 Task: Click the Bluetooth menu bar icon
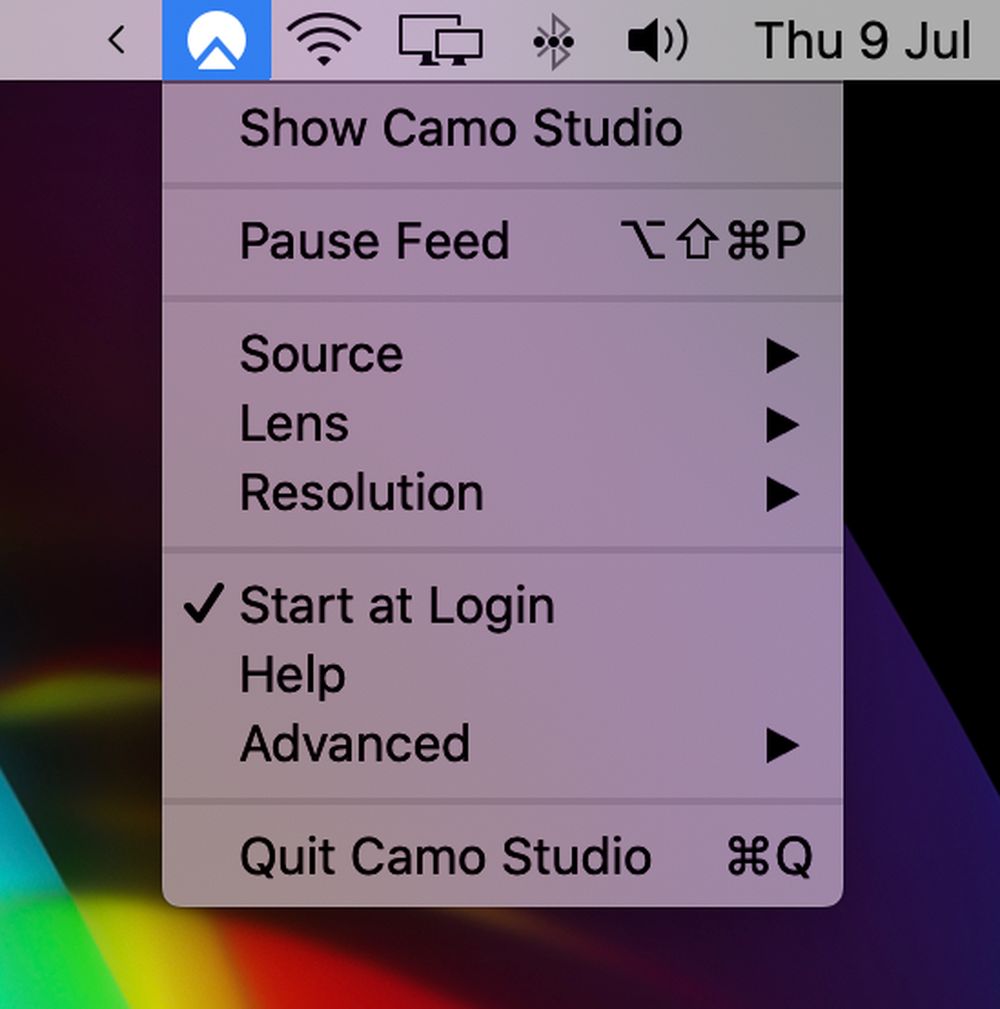pyautogui.click(x=553, y=42)
